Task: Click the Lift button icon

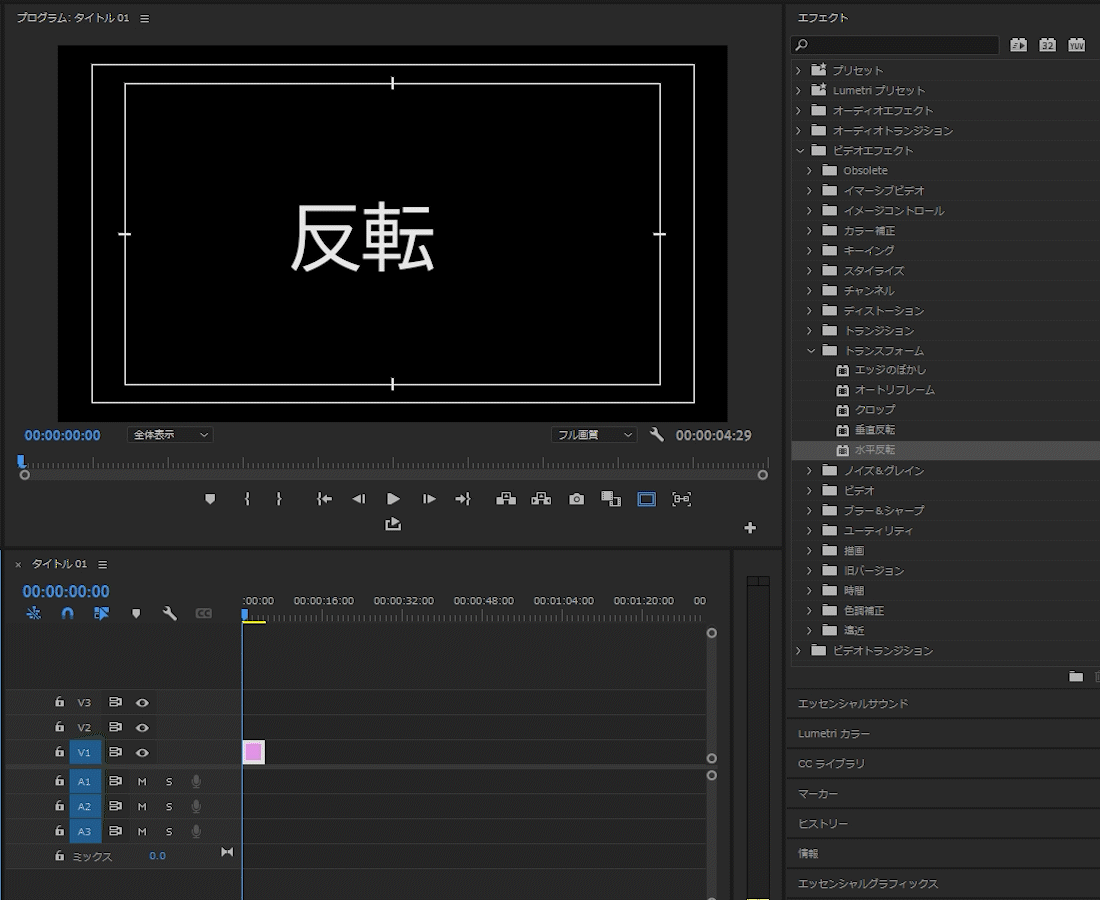Action: click(506, 499)
